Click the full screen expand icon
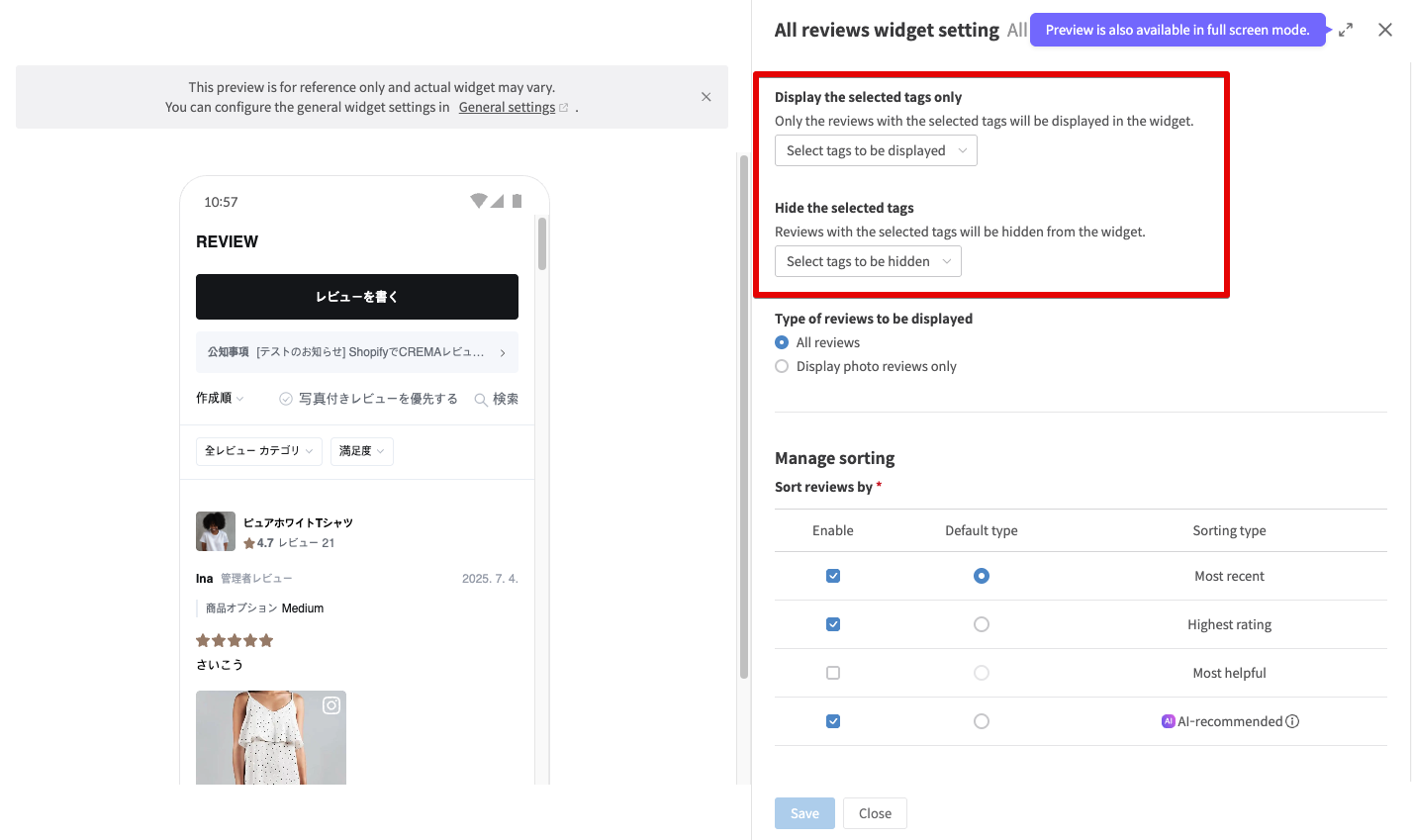This screenshot has height=840, width=1412. 1346,31
